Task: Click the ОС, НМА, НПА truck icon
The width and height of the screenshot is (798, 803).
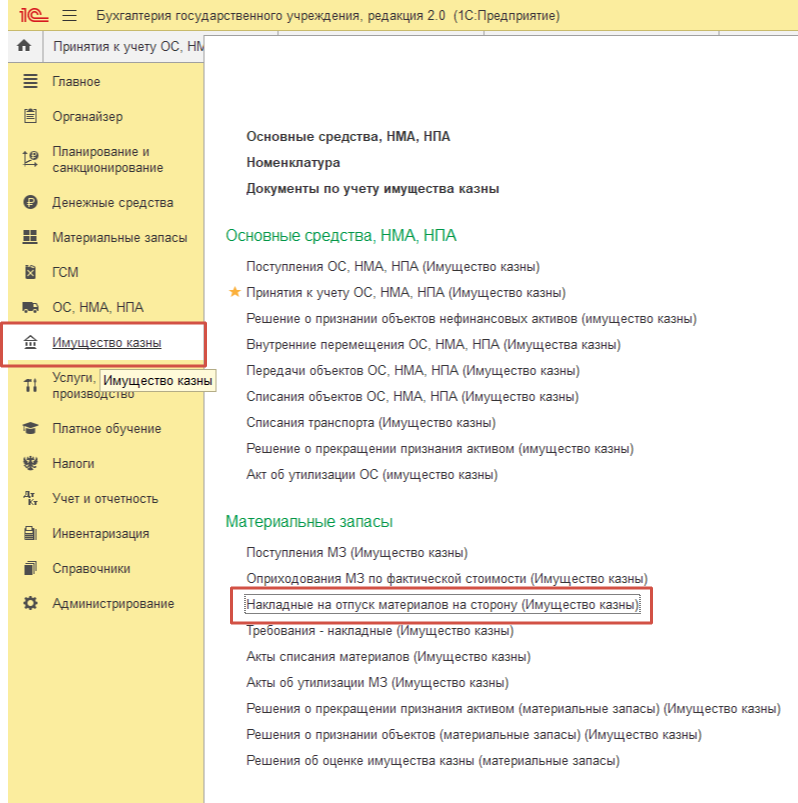Action: pyautogui.click(x=30, y=307)
